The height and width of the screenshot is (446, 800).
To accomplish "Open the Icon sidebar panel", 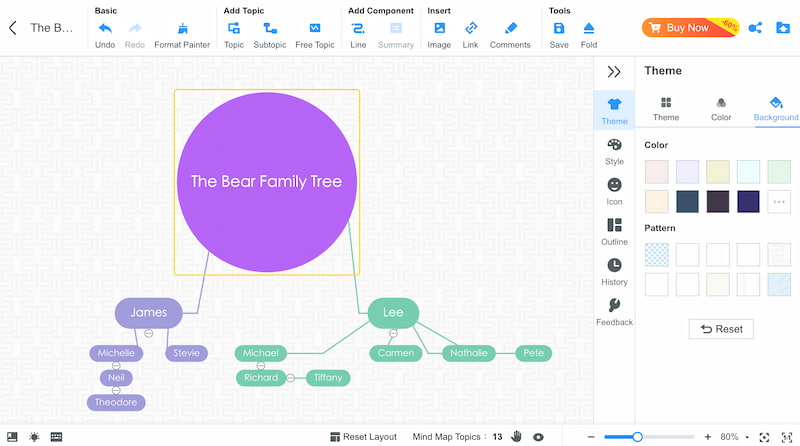I will 614,192.
